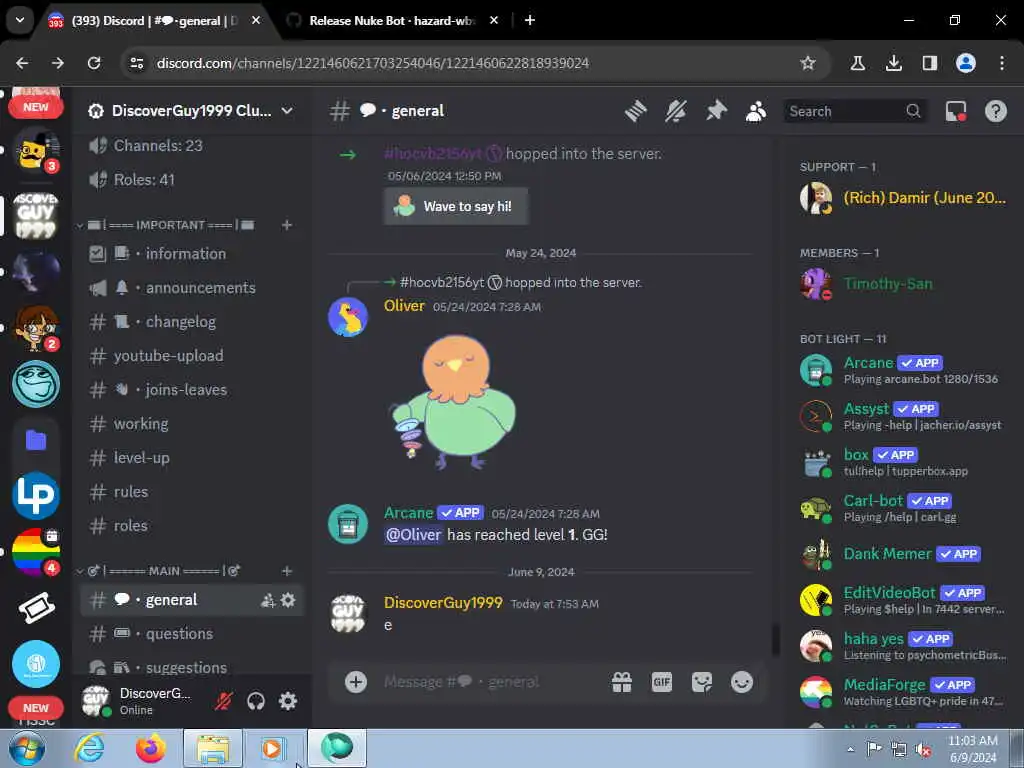This screenshot has width=1024, height=768.
Task: Open Edit Channel gear on general
Action: click(x=288, y=600)
